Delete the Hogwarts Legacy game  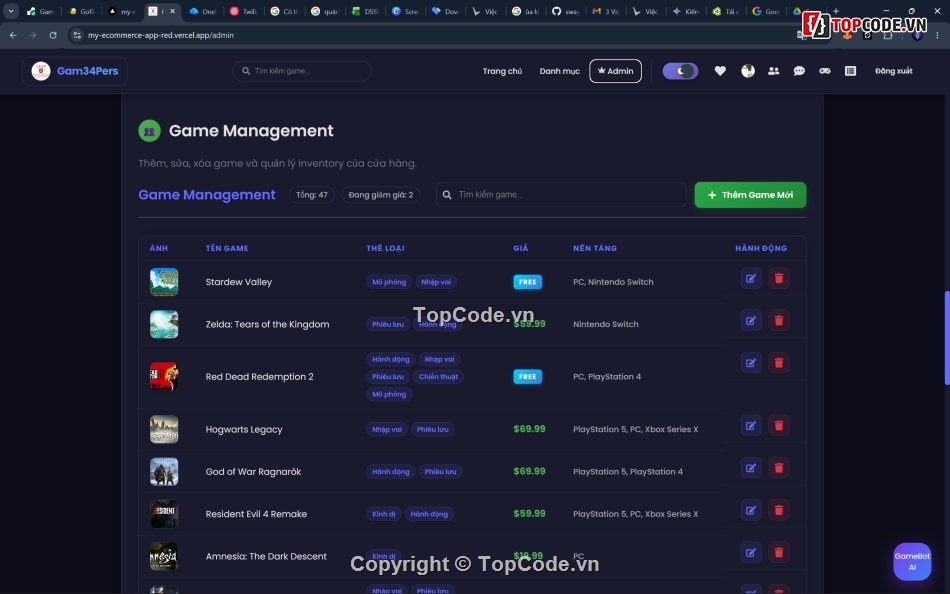click(779, 426)
